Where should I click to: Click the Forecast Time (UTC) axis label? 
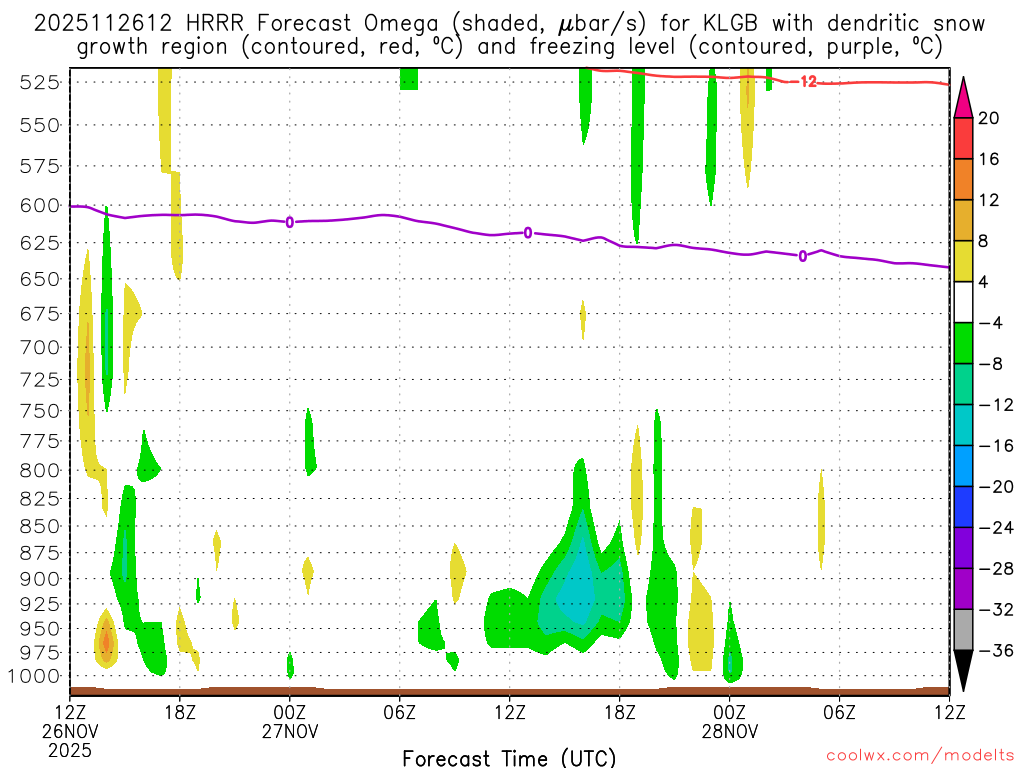[x=509, y=758]
